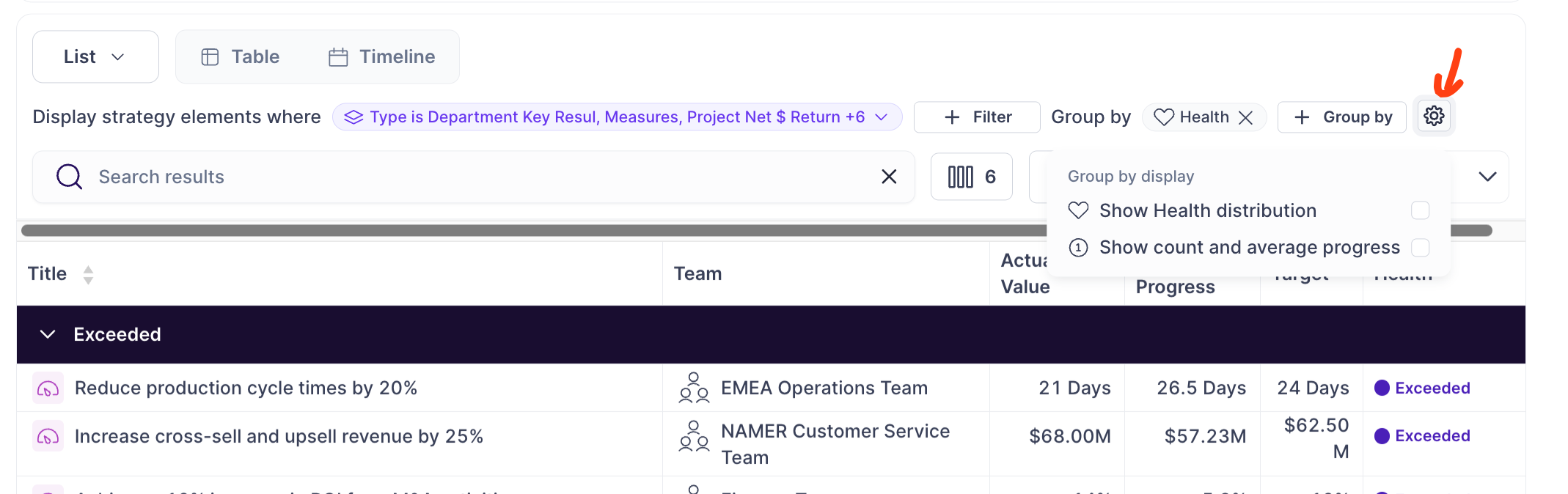Click the key result icon beside Increase cross-sell revenue

pyautogui.click(x=48, y=436)
